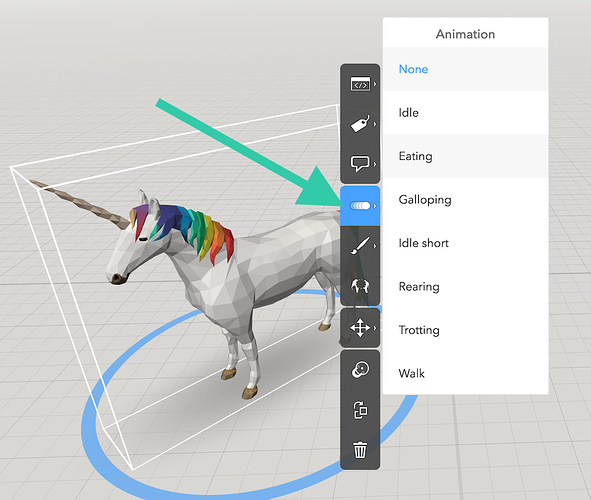The width and height of the screenshot is (591, 500).
Task: Click the disc sticker icon
Action: (360, 370)
